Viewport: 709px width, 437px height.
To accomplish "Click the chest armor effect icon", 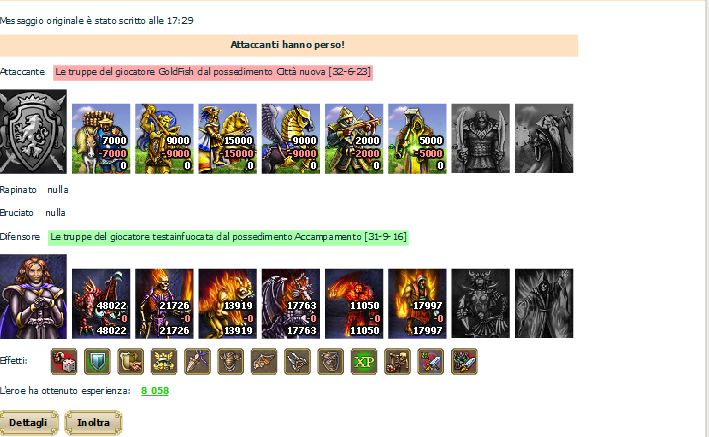I will [231, 361].
